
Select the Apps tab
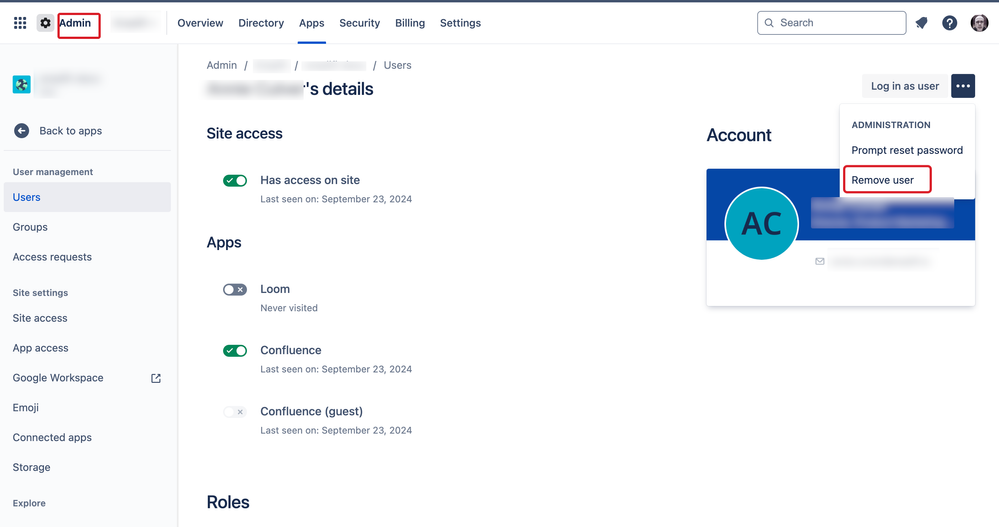pos(312,23)
